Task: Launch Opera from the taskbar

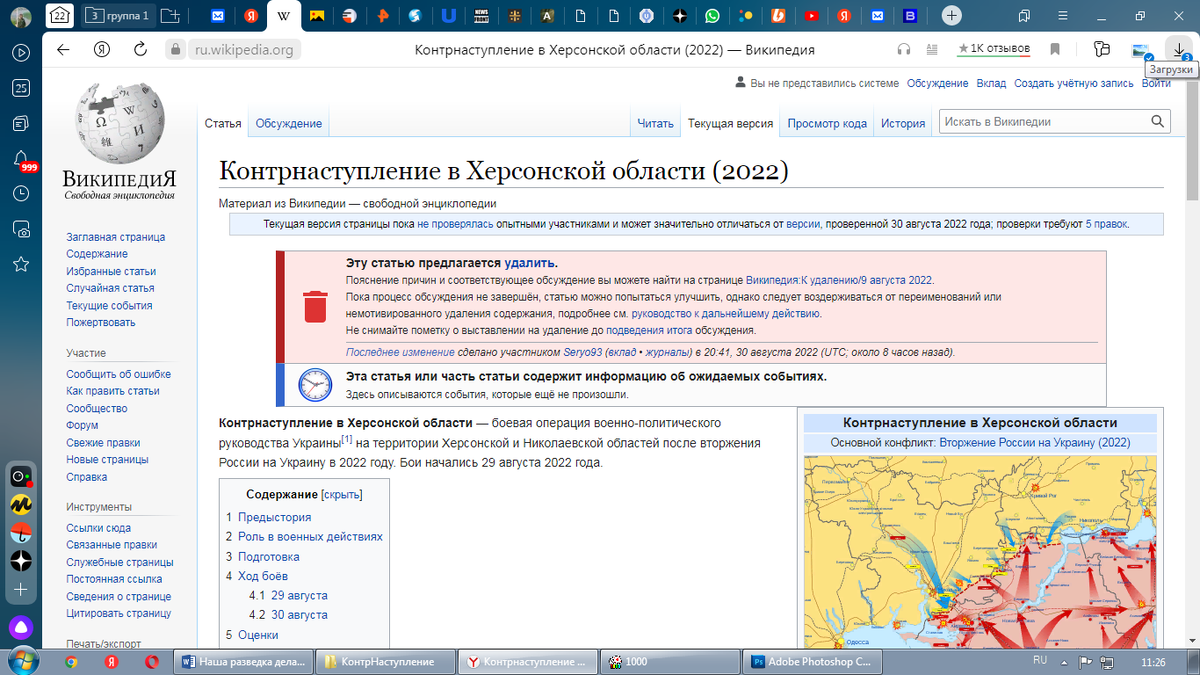Action: click(152, 662)
